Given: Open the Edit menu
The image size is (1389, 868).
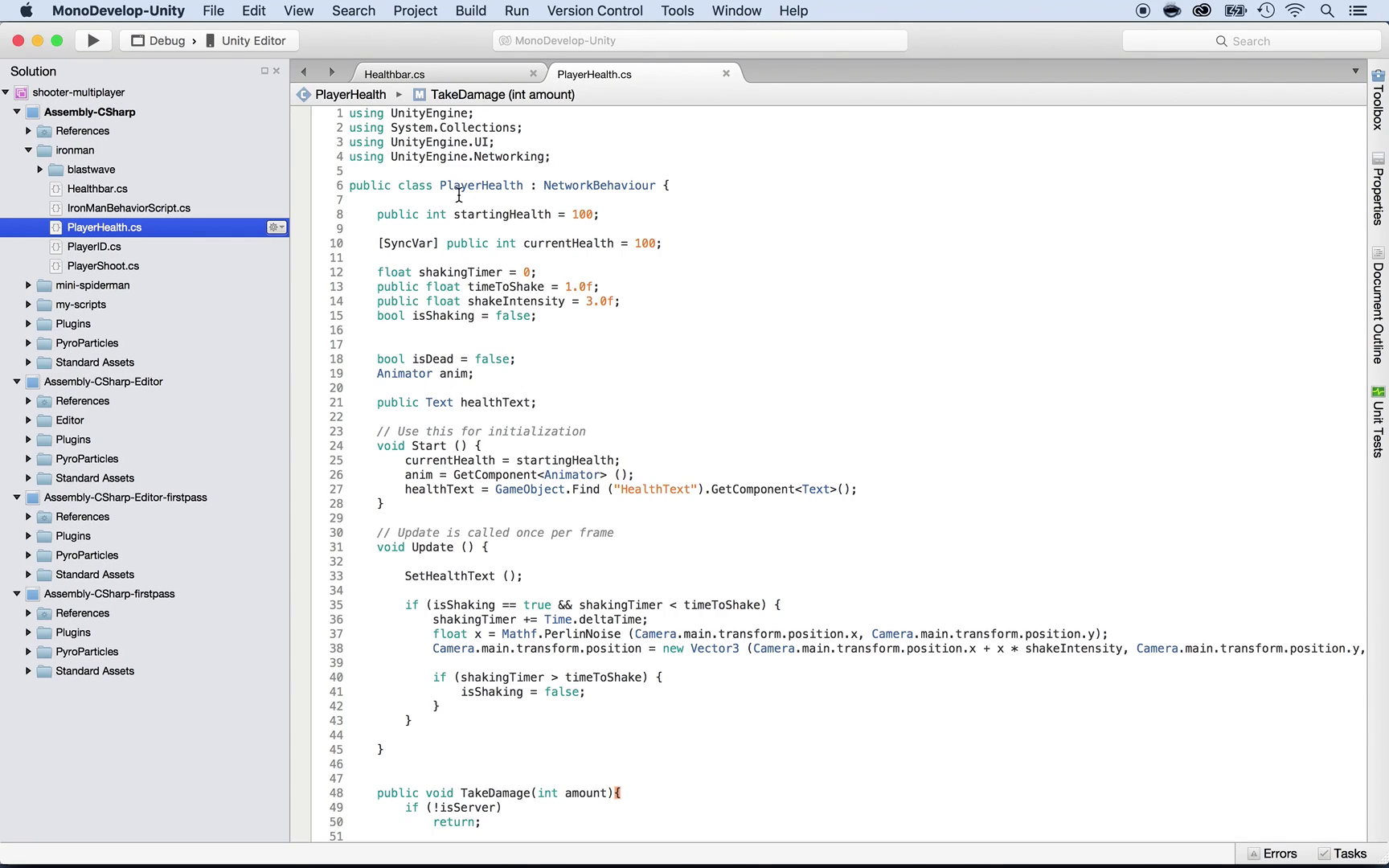Looking at the screenshot, I should tap(253, 10).
